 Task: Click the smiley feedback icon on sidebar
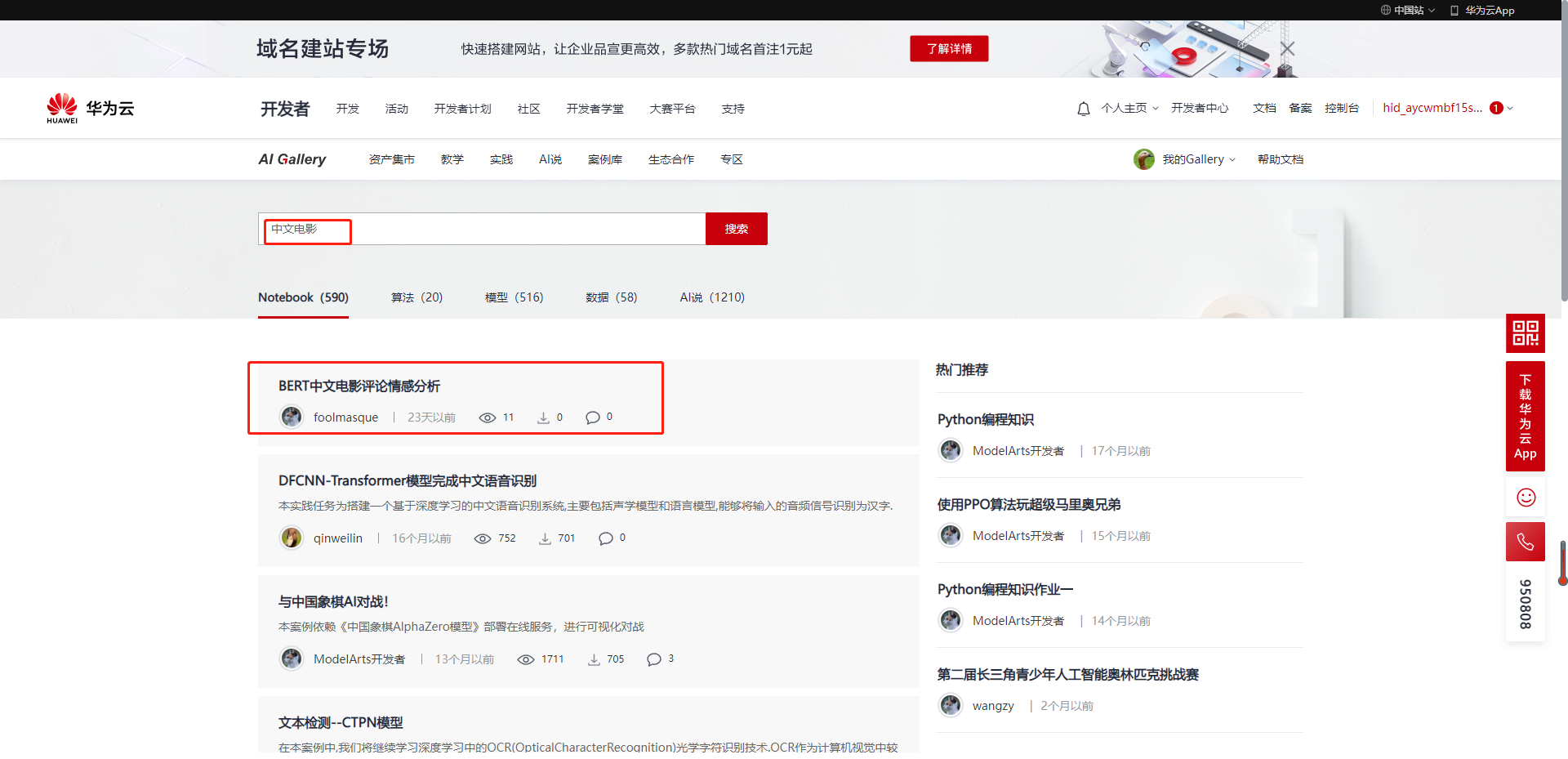(1524, 496)
